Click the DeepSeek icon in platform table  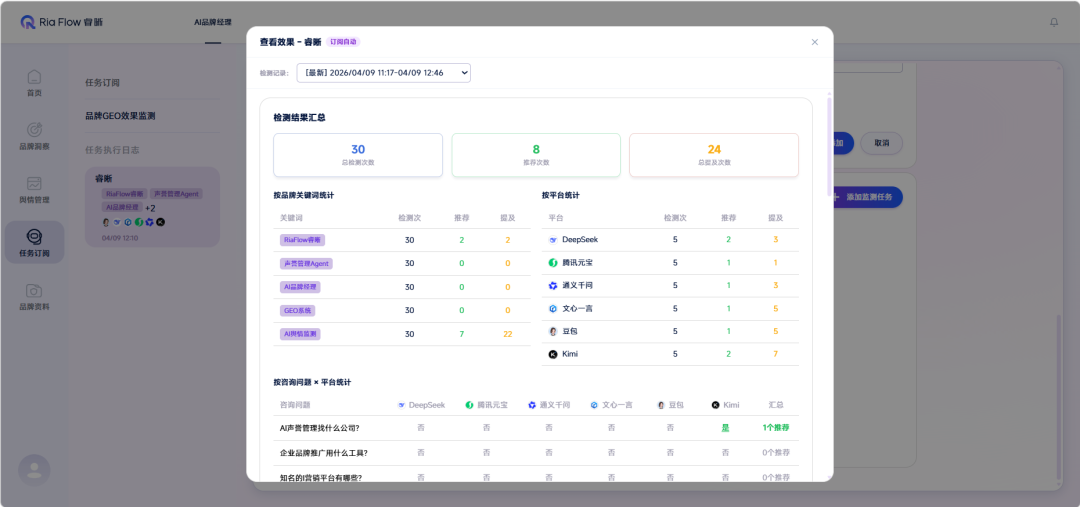coord(553,240)
